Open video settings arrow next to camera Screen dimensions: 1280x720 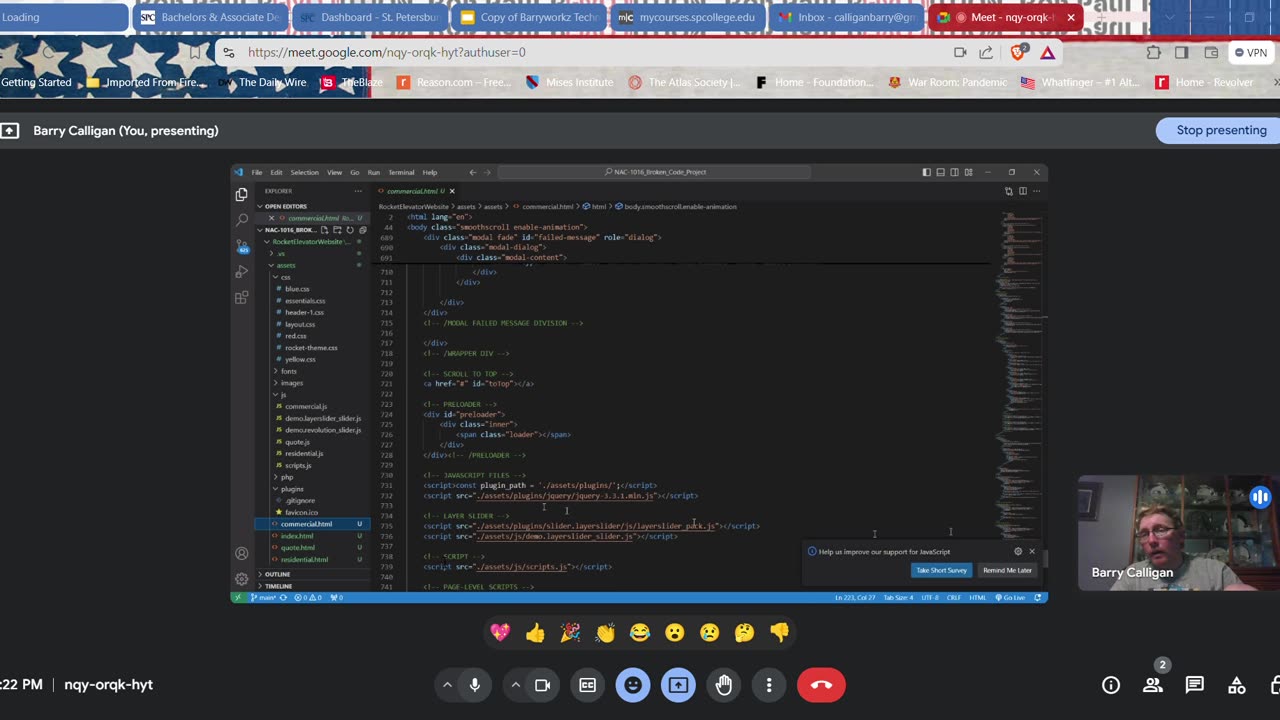click(x=515, y=685)
